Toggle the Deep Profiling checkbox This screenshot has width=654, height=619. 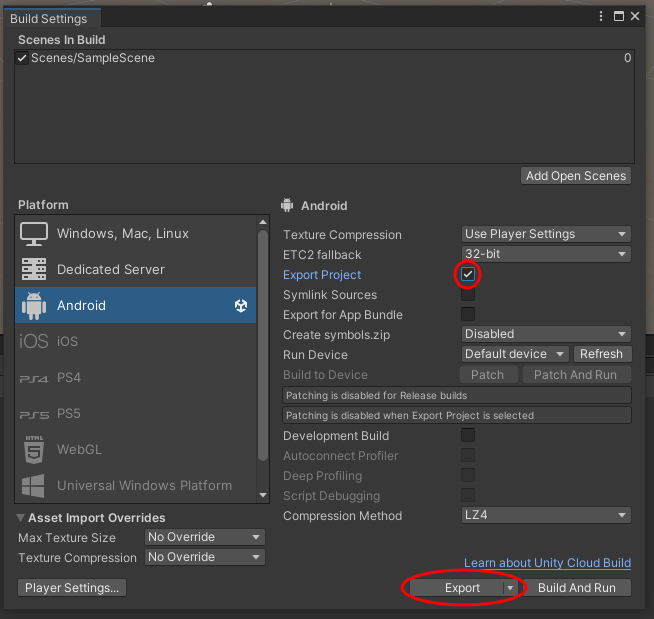(x=468, y=475)
